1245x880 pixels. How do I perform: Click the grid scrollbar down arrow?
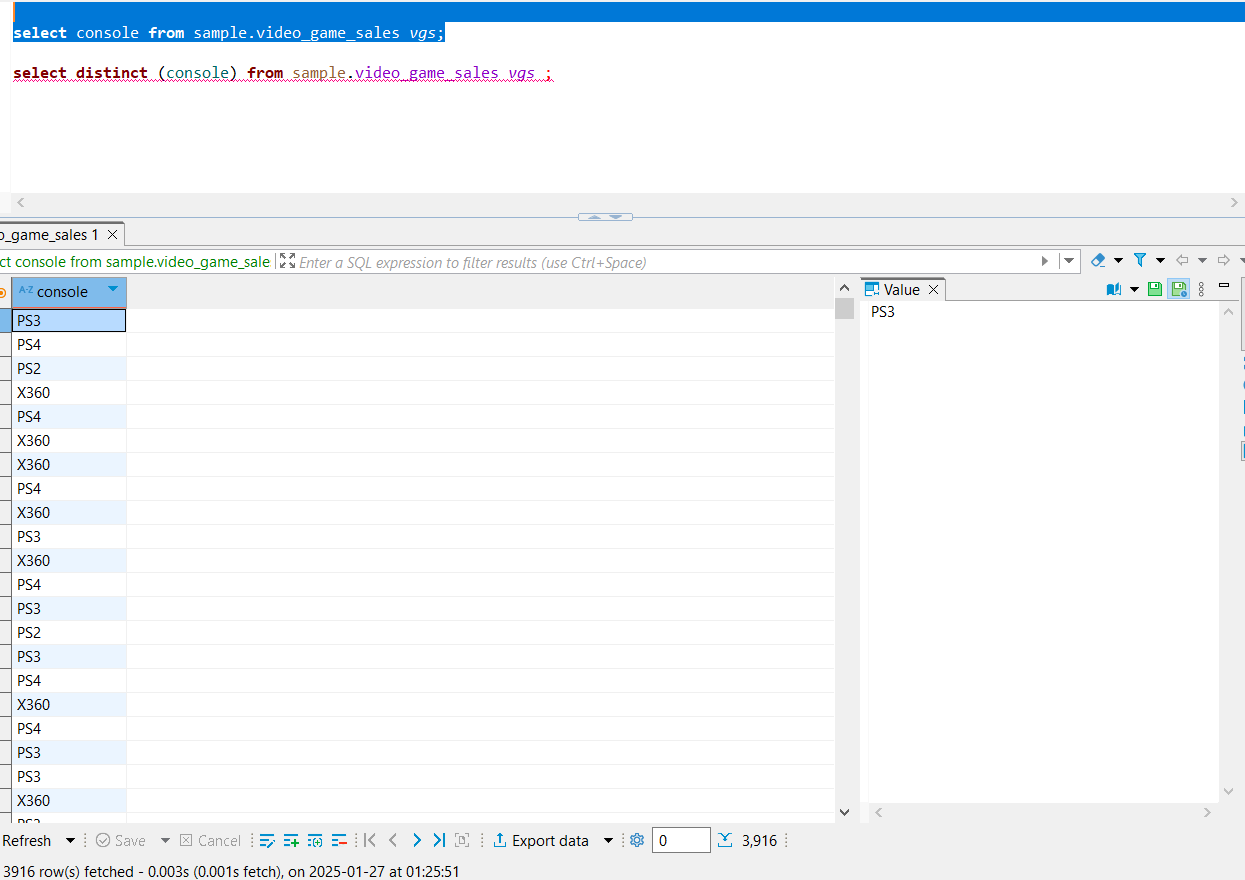844,812
